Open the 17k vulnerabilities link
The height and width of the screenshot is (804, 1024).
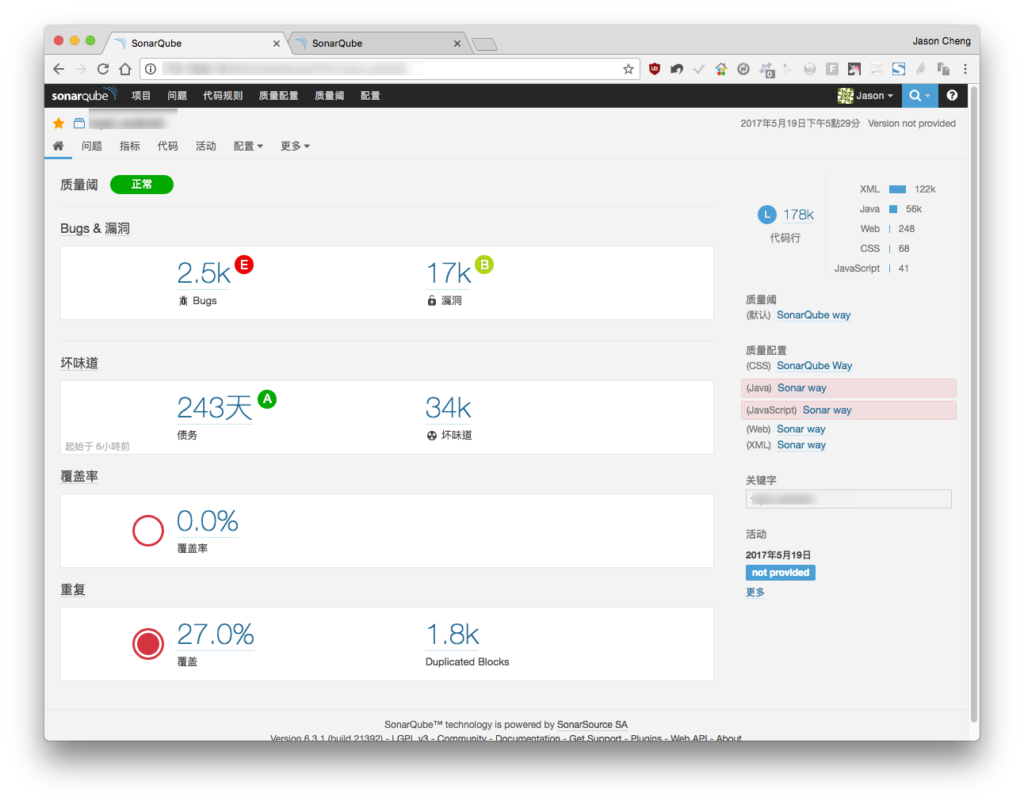click(x=449, y=274)
